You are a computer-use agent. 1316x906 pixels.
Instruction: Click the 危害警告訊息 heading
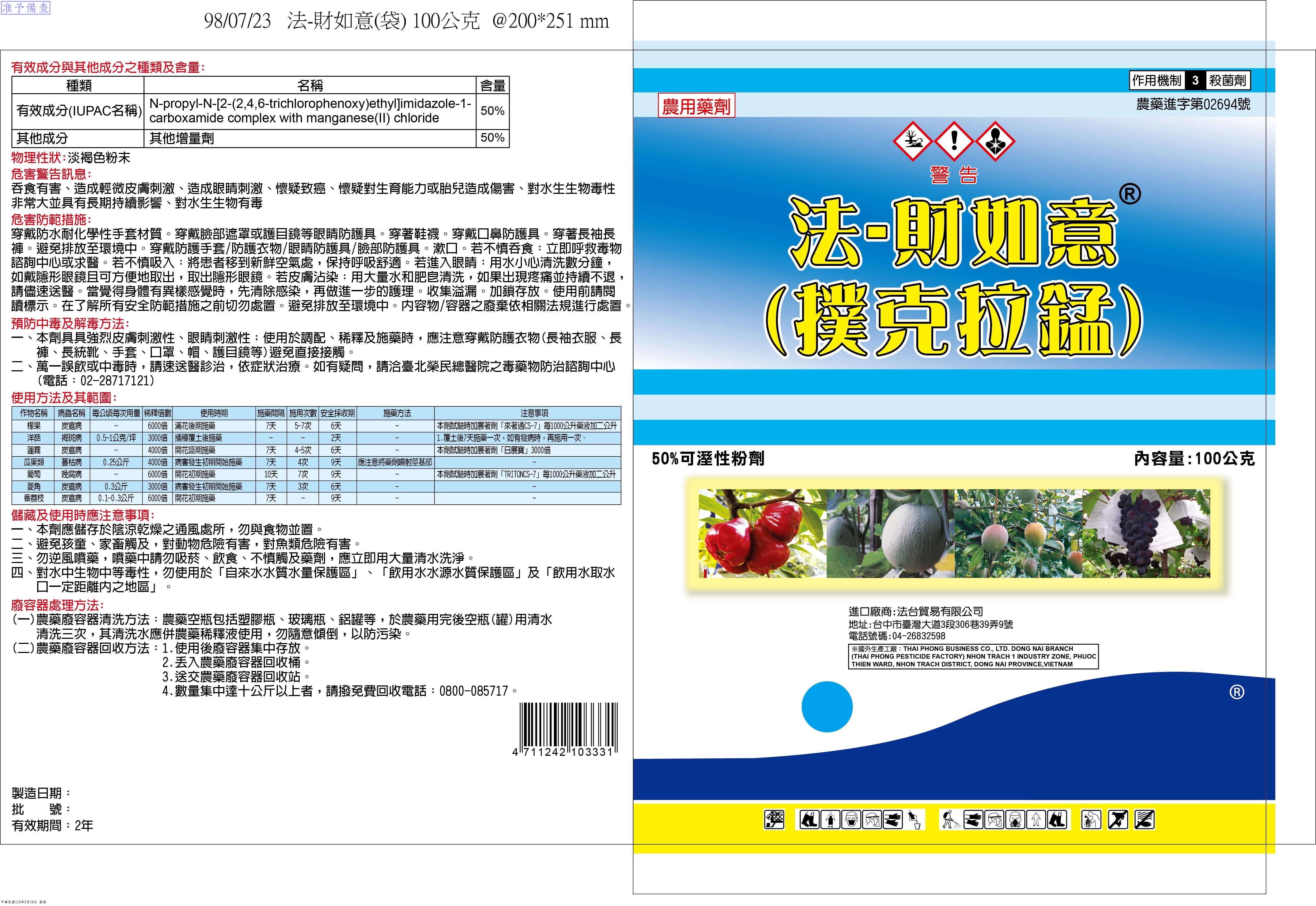pyautogui.click(x=52, y=174)
